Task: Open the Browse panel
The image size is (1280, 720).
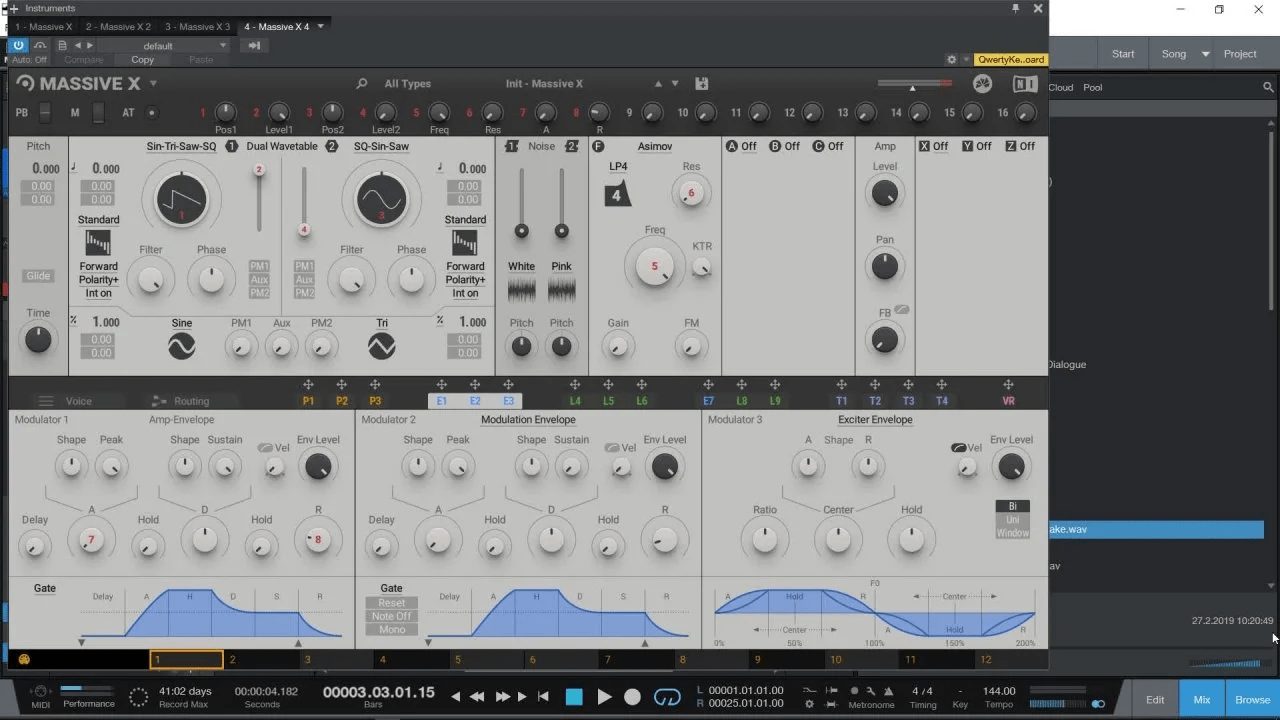Action: 1252,700
